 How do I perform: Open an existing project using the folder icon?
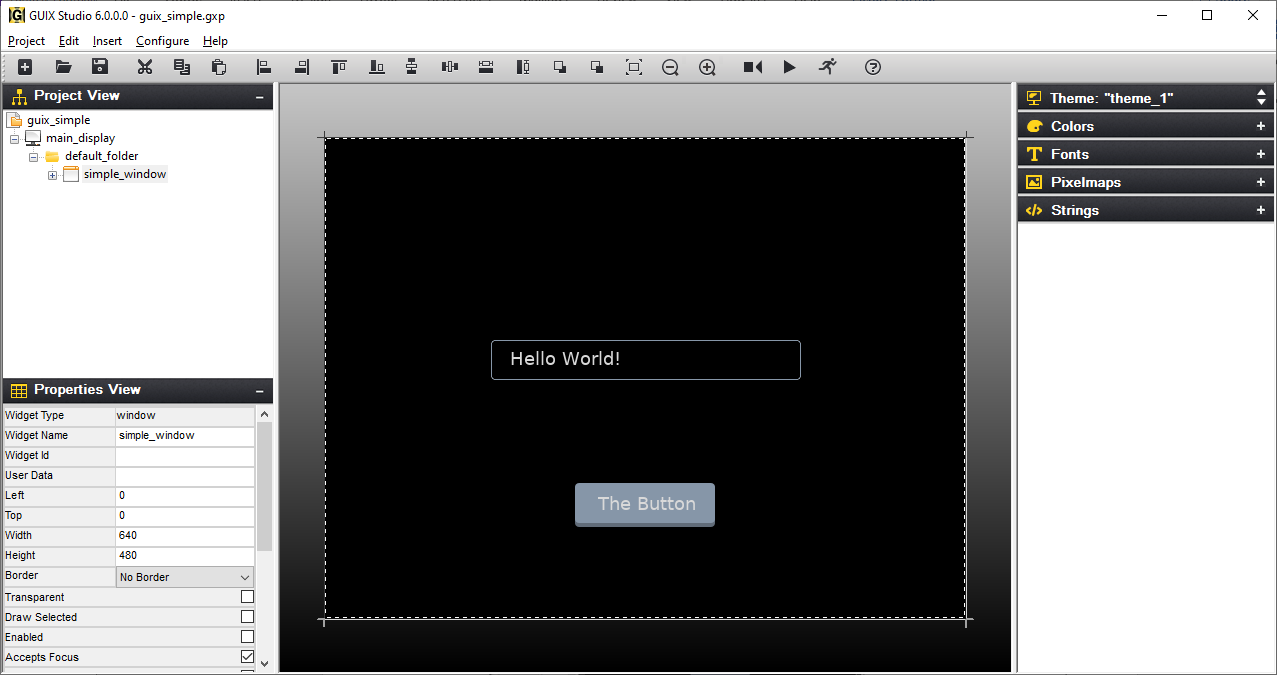pyautogui.click(x=63, y=67)
